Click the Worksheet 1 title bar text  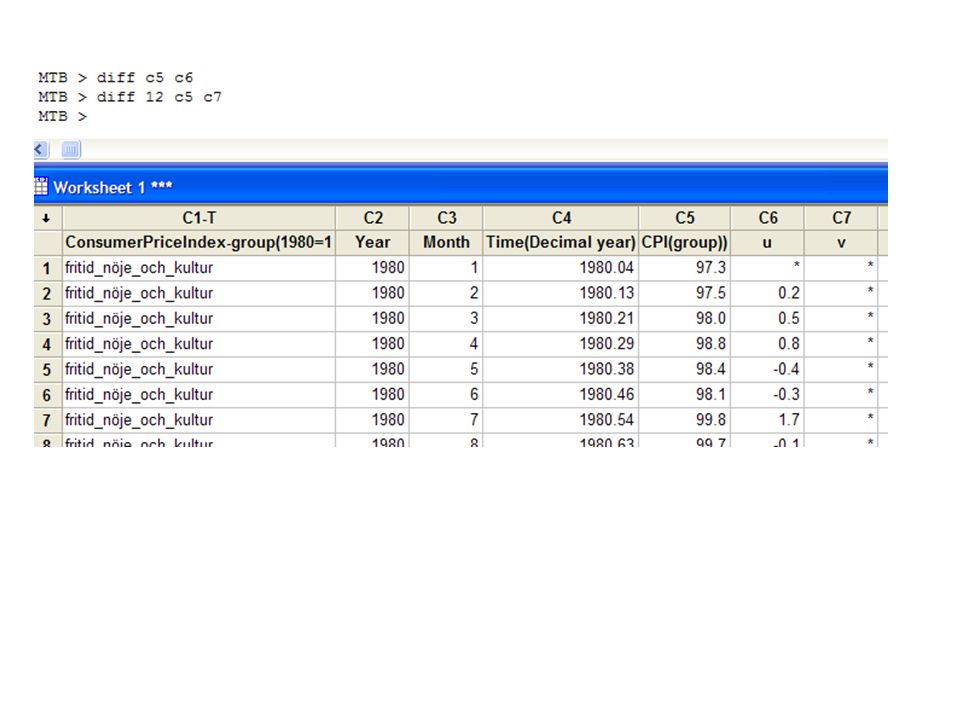[113, 187]
